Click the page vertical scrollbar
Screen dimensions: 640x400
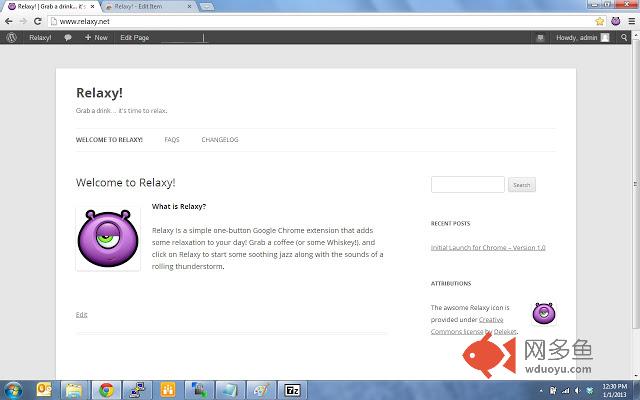[x=636, y=184]
